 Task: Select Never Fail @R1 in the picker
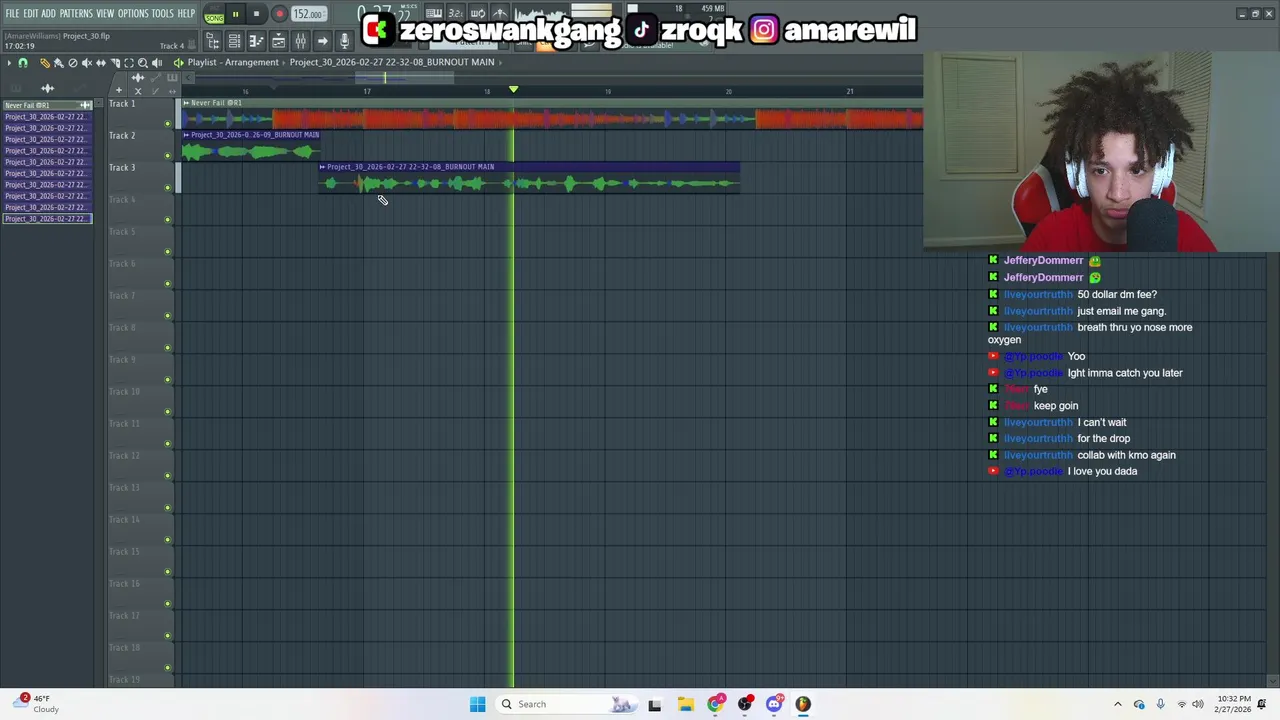tap(46, 105)
